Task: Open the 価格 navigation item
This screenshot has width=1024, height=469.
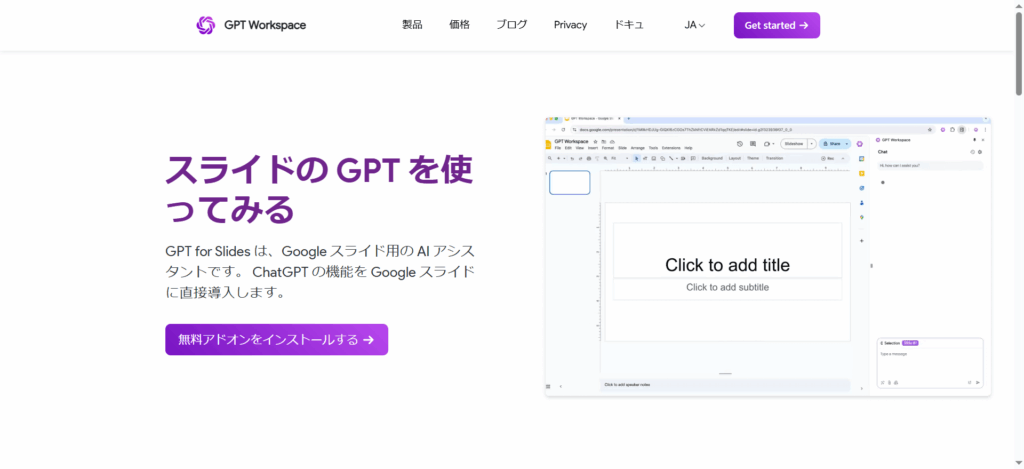Action: click(459, 25)
